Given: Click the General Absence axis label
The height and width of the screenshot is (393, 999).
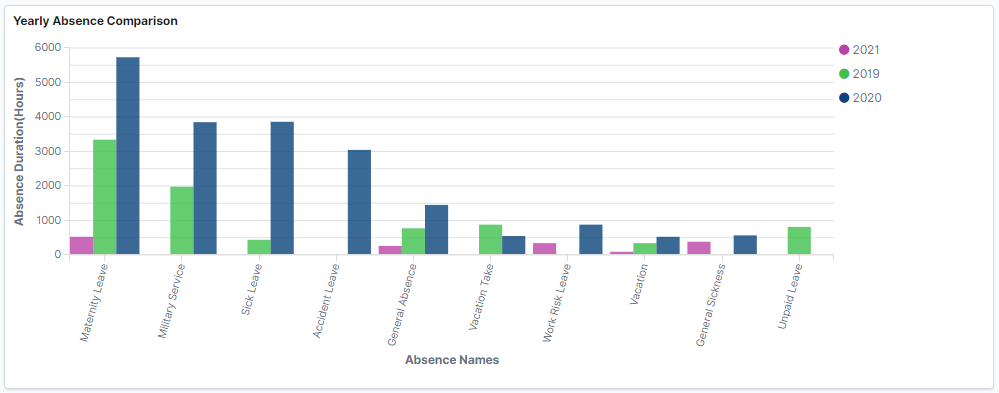Looking at the screenshot, I should (x=403, y=304).
